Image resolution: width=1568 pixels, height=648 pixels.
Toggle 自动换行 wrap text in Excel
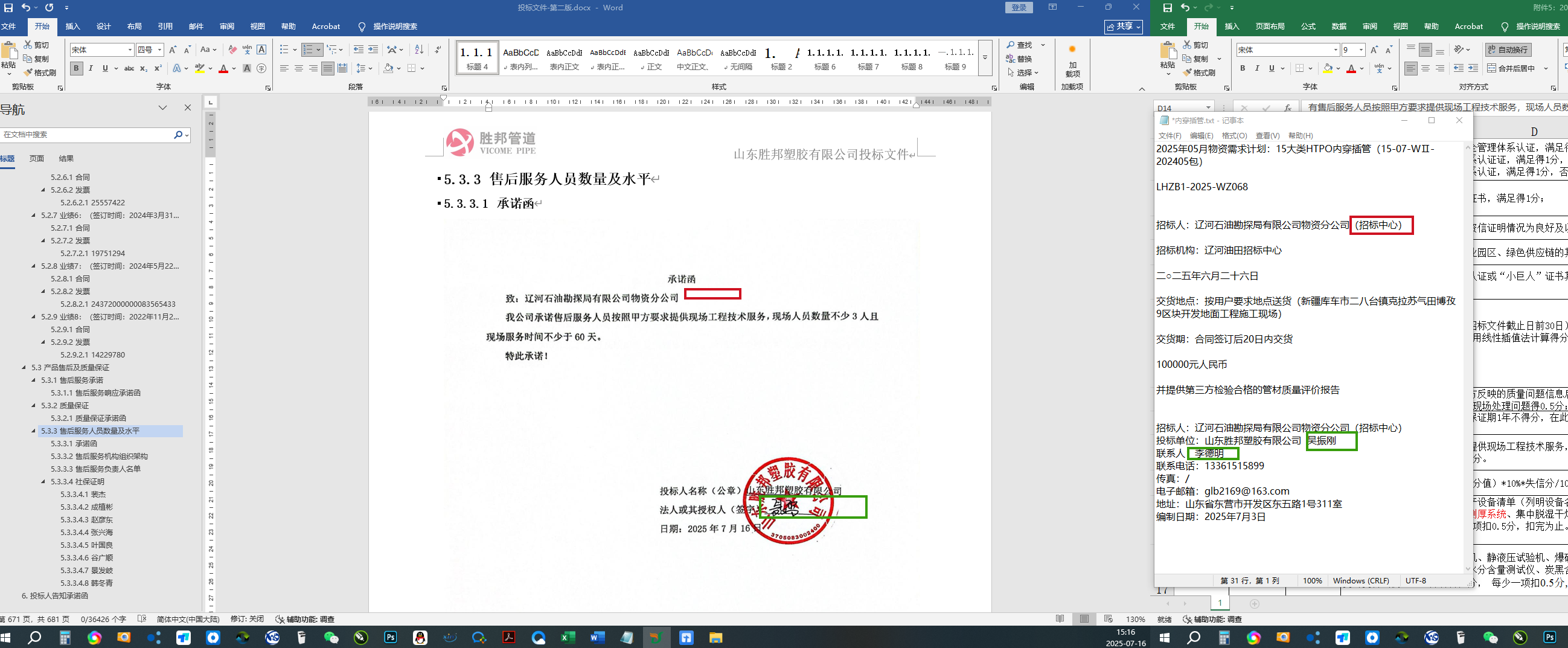tap(1507, 50)
